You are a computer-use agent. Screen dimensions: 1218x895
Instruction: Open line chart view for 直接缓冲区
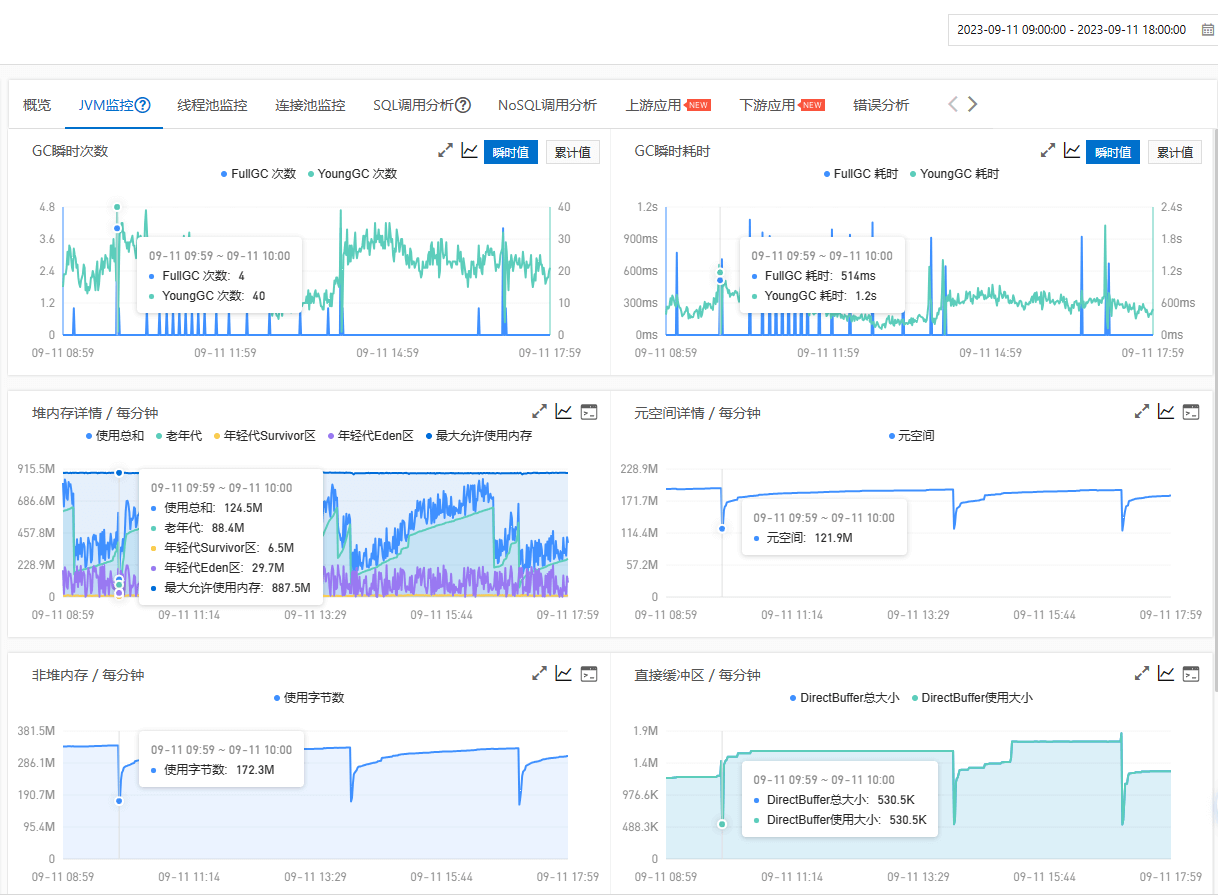tap(1166, 673)
